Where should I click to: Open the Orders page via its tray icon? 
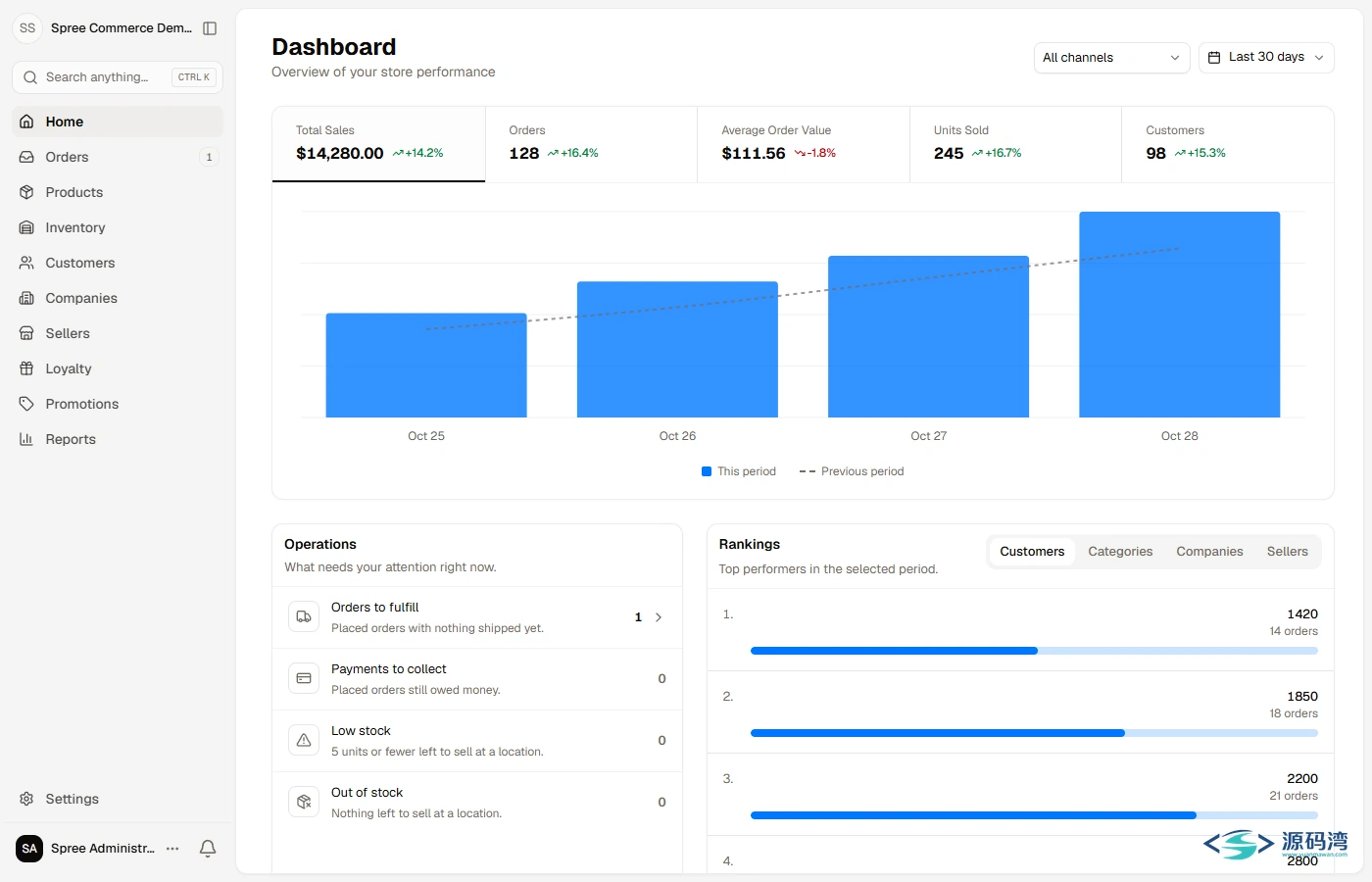pos(26,157)
